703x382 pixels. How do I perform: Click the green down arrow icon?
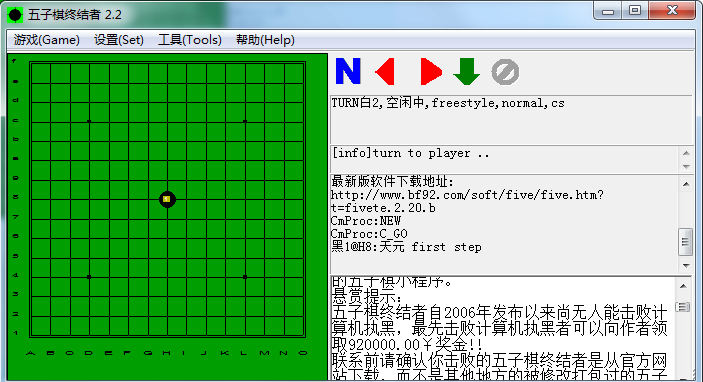[466, 71]
